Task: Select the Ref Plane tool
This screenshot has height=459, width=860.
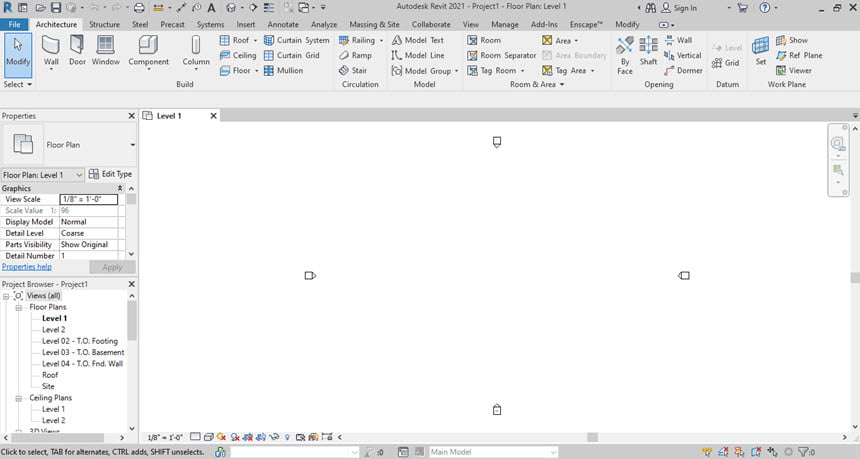Action: coord(799,55)
